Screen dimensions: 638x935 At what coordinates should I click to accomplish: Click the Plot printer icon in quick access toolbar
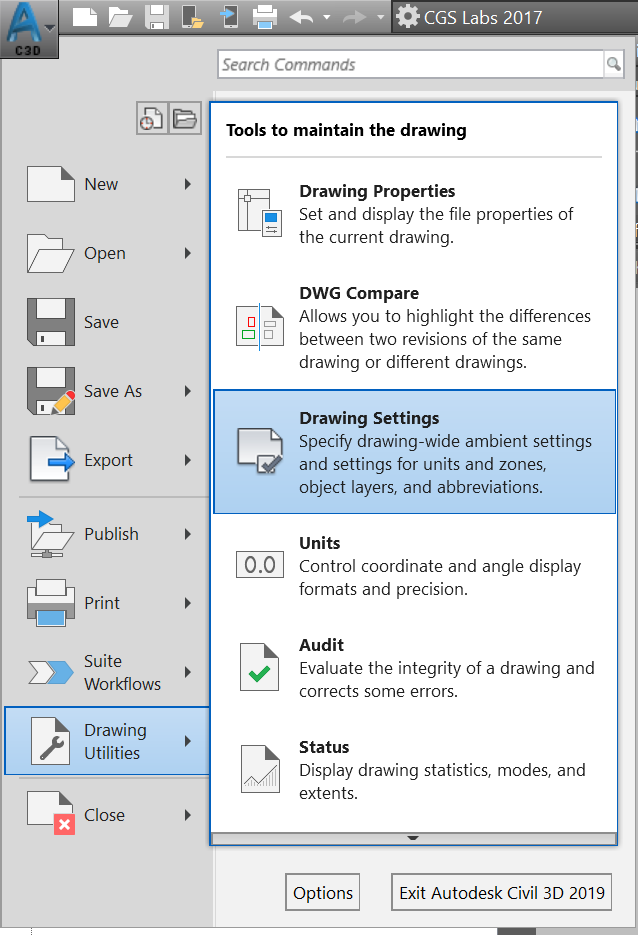[265, 17]
